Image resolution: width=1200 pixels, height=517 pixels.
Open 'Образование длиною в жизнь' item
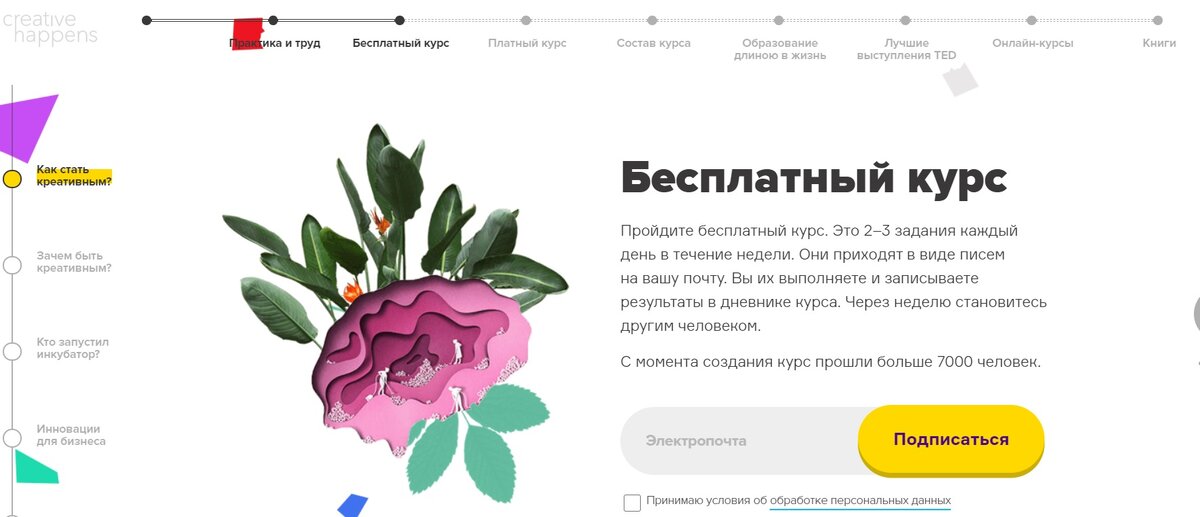pyautogui.click(x=780, y=49)
